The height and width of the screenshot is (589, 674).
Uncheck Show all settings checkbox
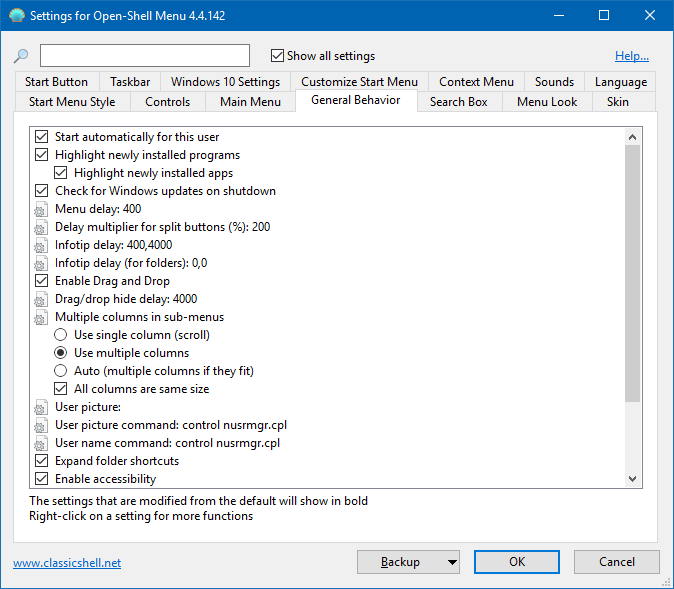tap(278, 56)
